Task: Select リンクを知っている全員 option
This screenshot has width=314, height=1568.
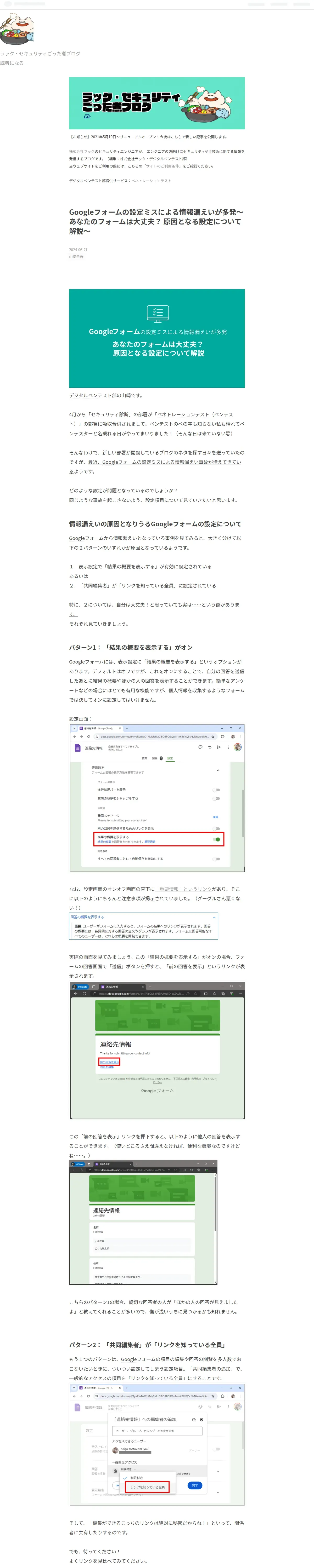Action: tap(147, 1486)
